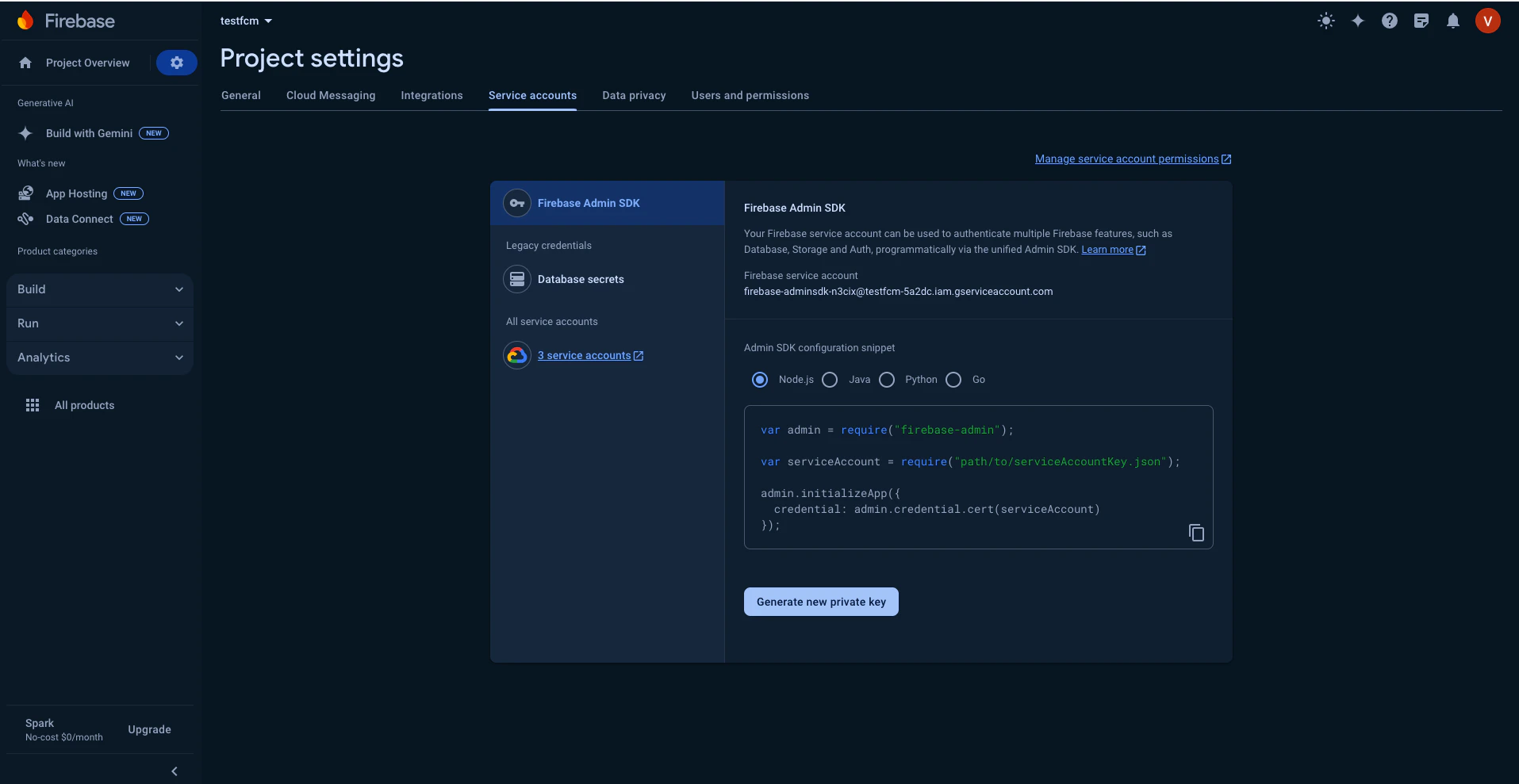Image resolution: width=1519 pixels, height=784 pixels.
Task: Collapse the sidebar with the chevron arrow
Action: click(x=175, y=771)
